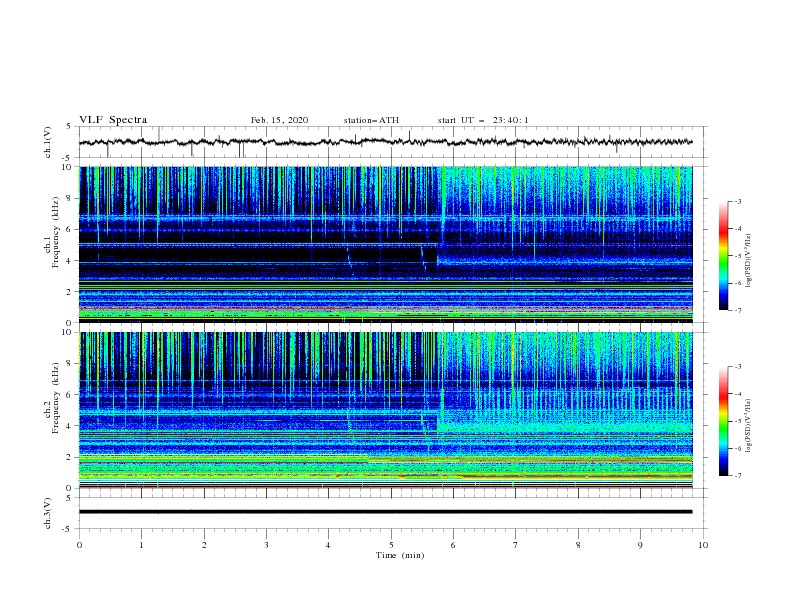This screenshot has width=792, height=612.
Task: Click the lower log(PSD) colorbar label
Action: (748, 425)
